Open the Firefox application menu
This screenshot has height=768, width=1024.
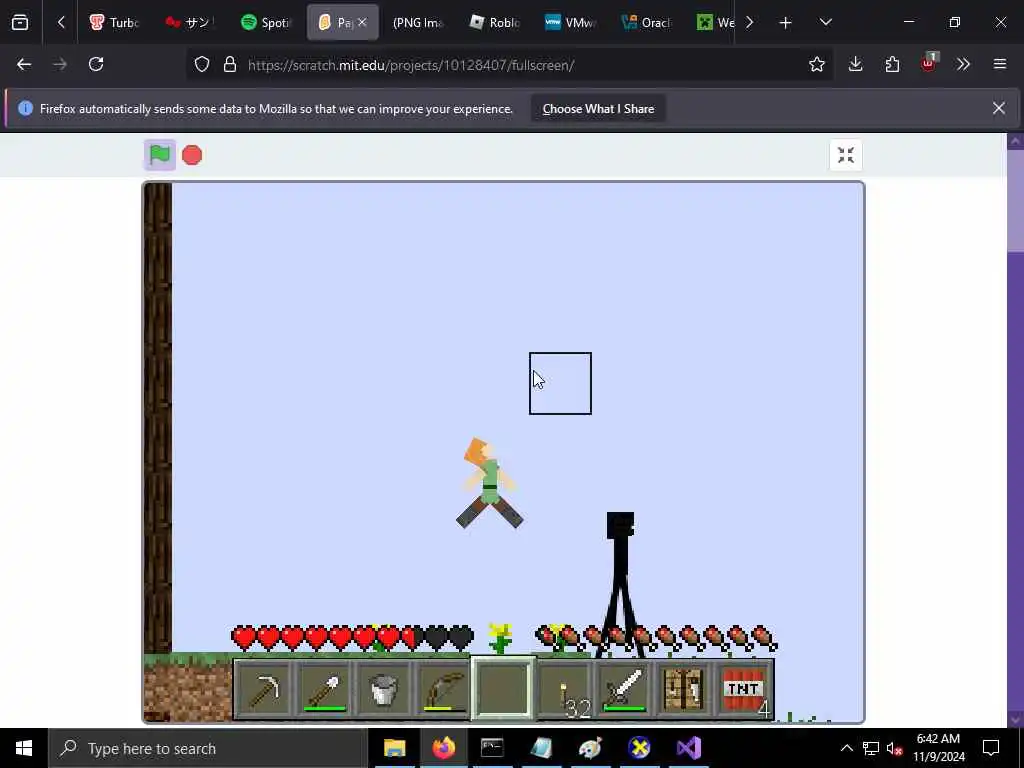click(x=1000, y=64)
